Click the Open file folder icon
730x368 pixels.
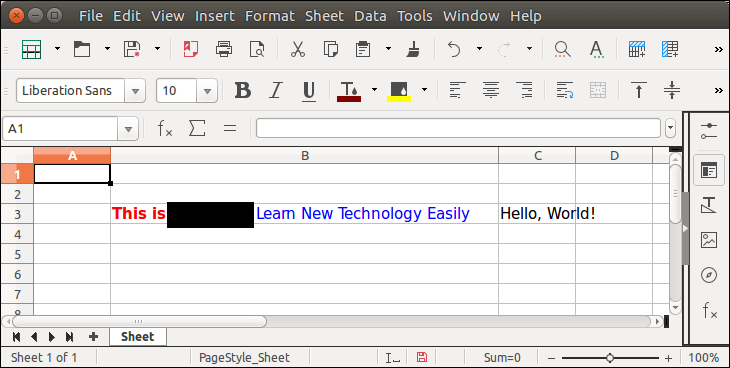82,49
